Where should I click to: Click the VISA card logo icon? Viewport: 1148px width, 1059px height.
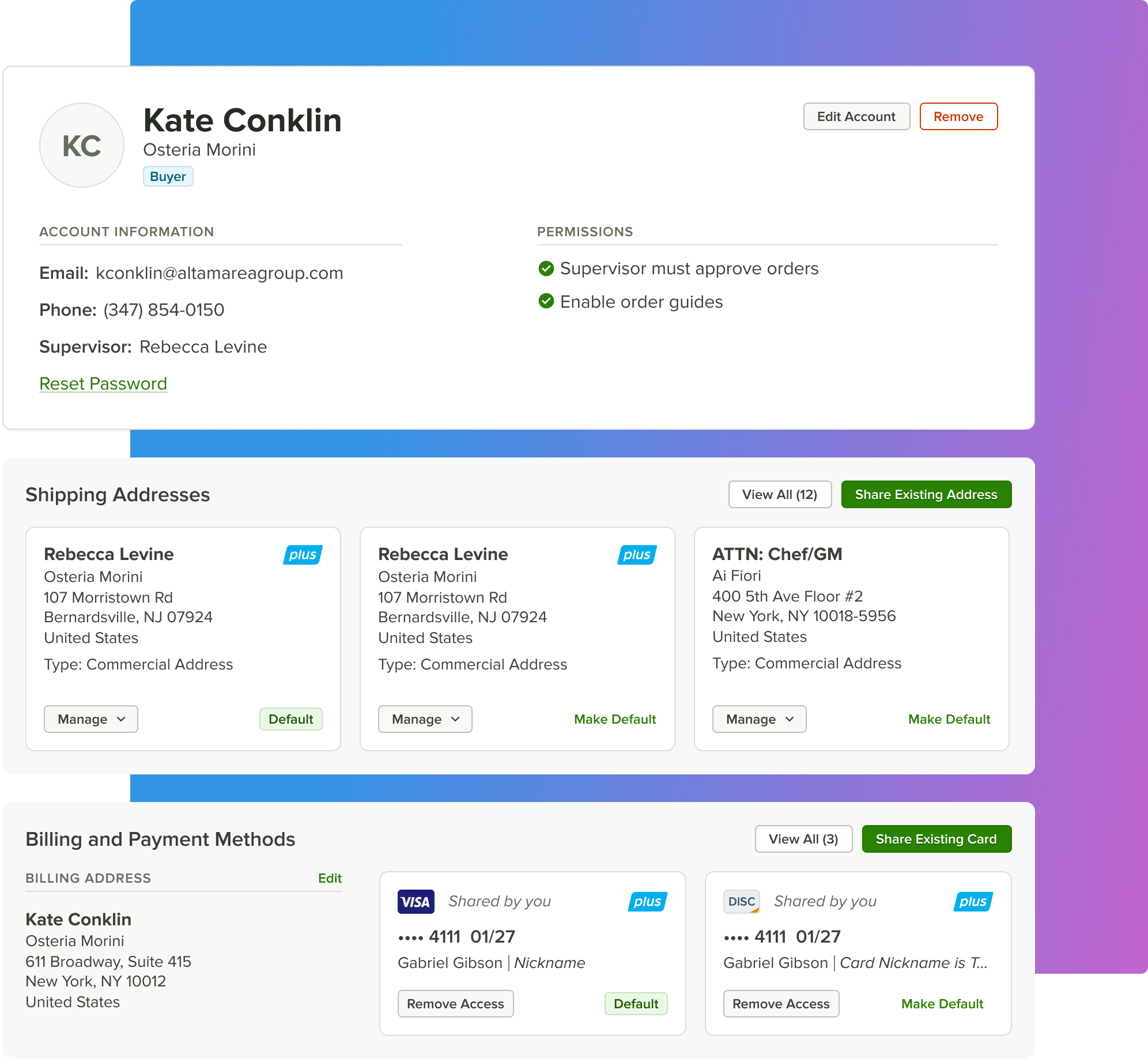tap(416, 902)
